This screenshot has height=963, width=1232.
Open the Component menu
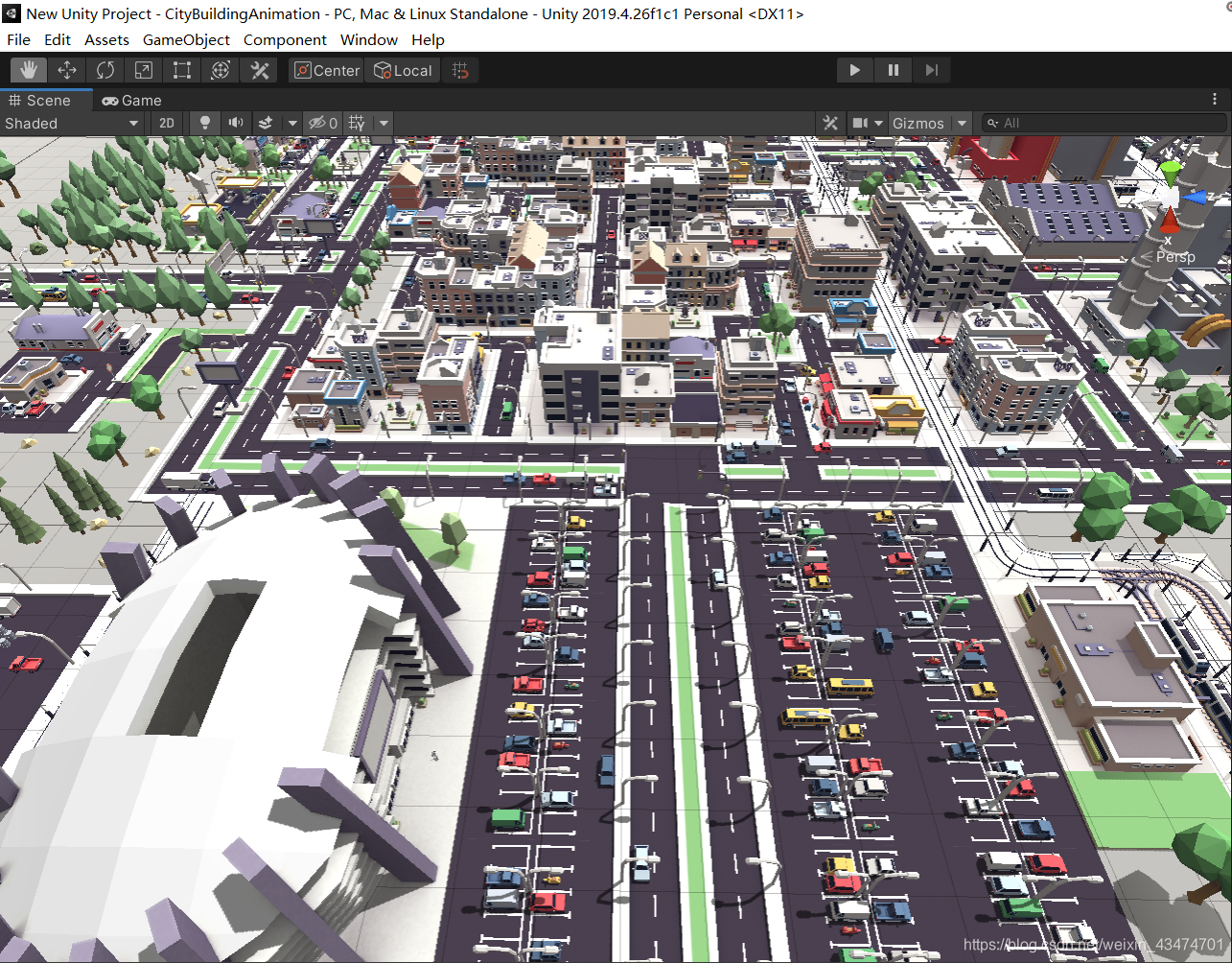coord(285,39)
